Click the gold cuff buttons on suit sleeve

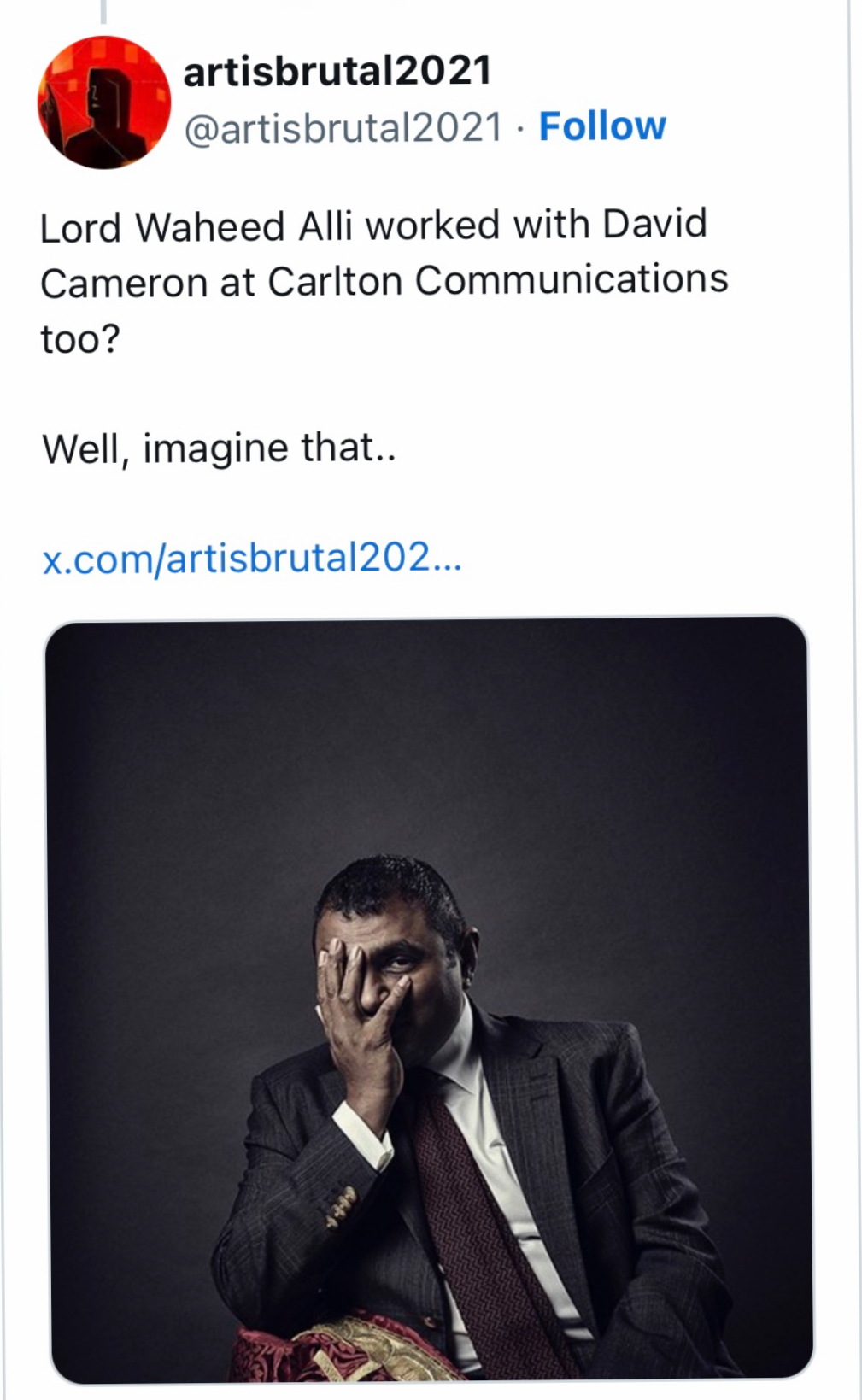point(343,1206)
